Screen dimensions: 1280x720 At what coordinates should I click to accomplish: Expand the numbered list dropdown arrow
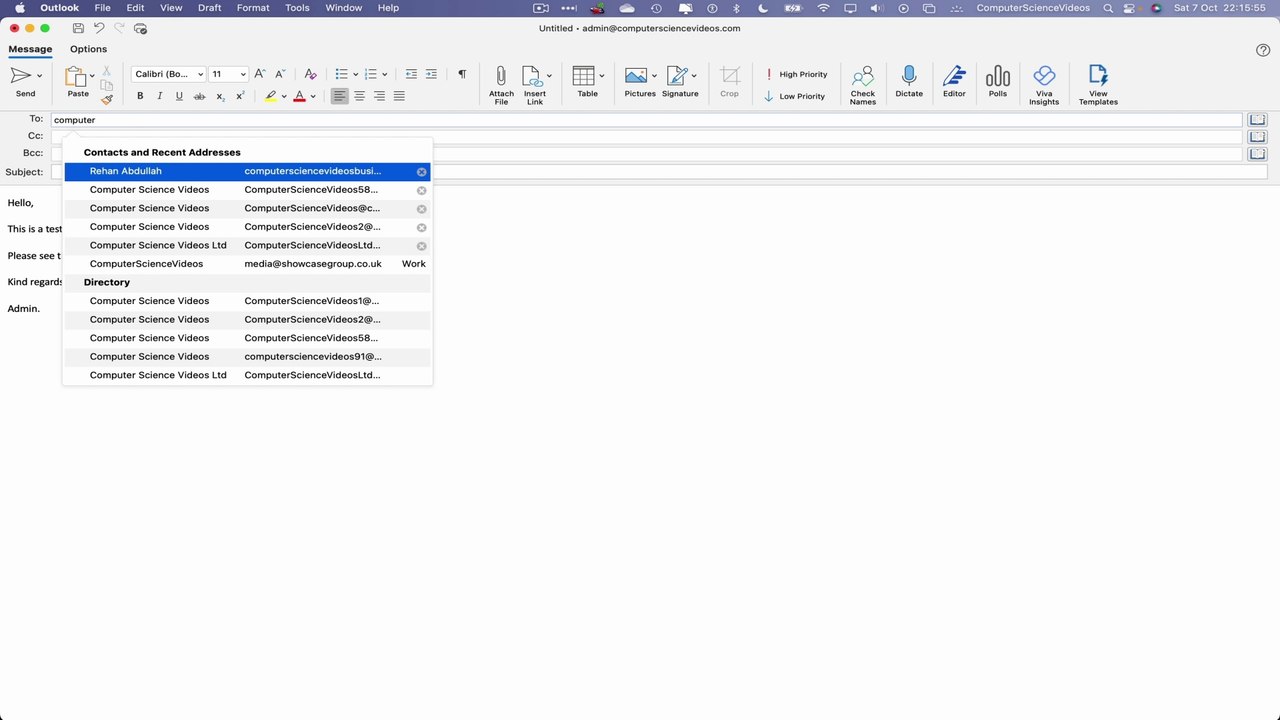coord(385,75)
